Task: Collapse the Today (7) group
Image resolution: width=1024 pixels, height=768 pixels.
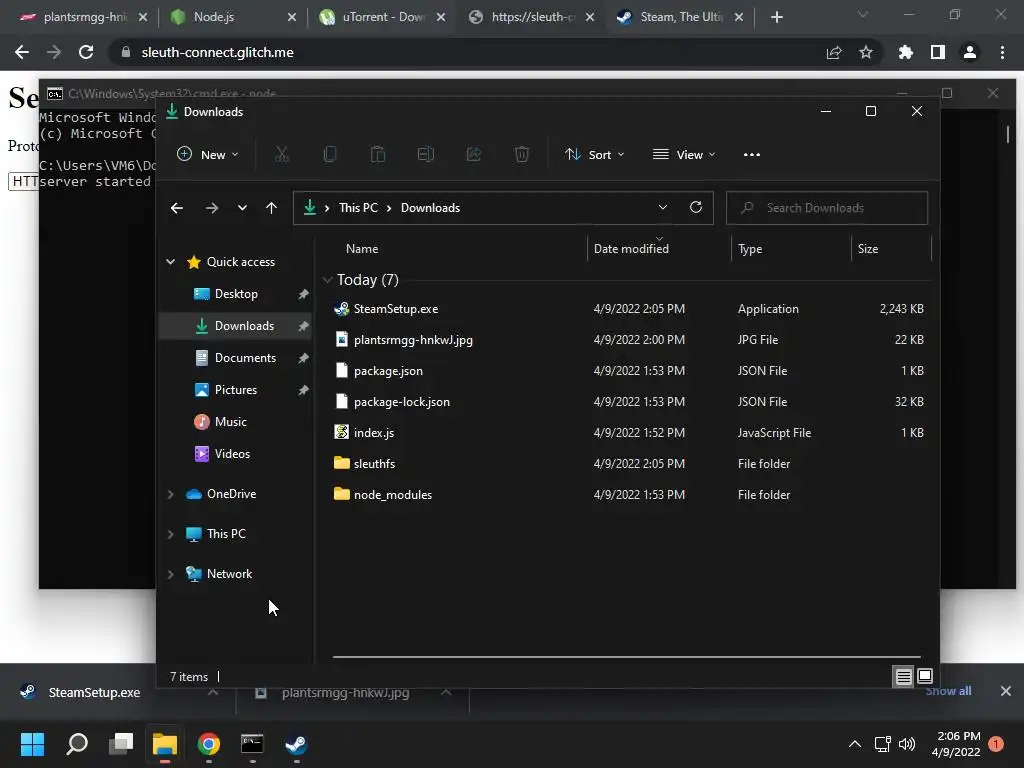Action: 327,280
